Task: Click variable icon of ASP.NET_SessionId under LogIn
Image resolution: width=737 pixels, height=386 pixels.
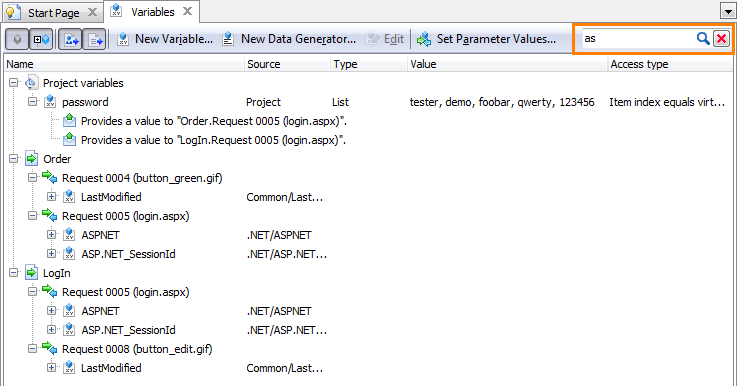Action: [69, 330]
